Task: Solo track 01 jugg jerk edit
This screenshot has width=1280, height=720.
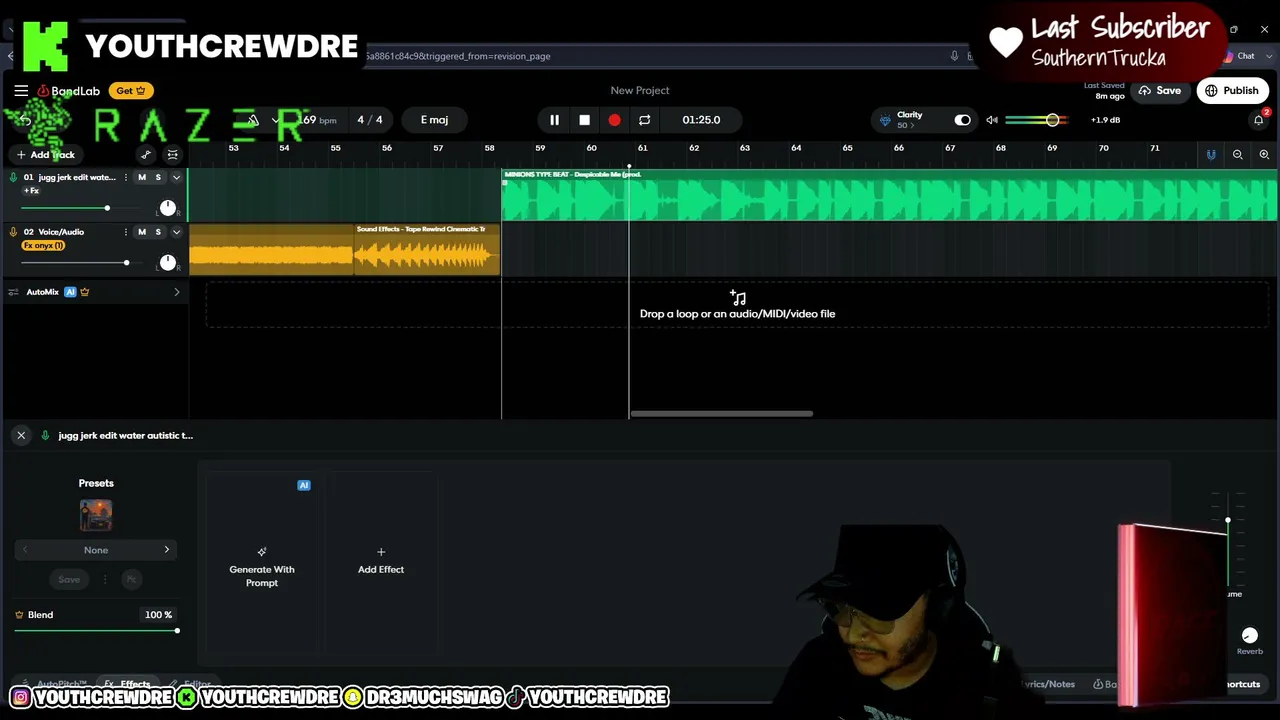Action: (158, 178)
